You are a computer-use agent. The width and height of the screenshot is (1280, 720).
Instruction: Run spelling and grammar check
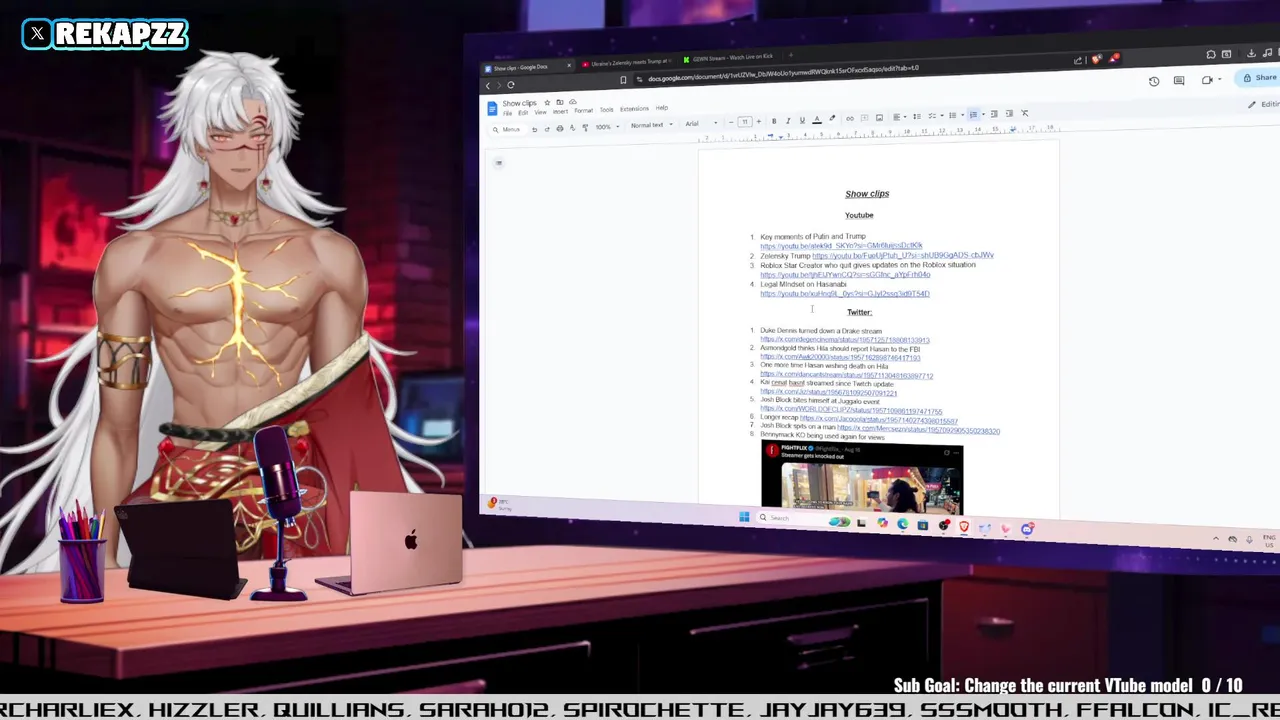pyautogui.click(x=572, y=127)
